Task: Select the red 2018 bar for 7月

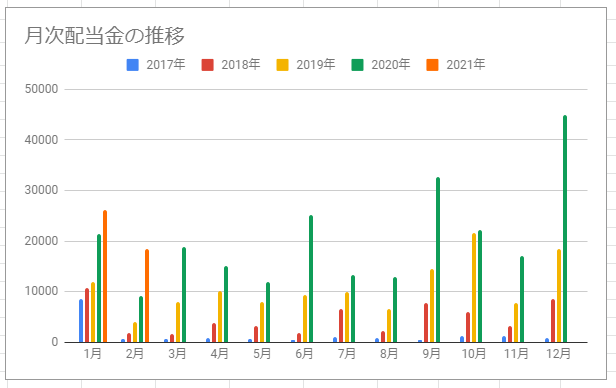Action: pyautogui.click(x=341, y=326)
